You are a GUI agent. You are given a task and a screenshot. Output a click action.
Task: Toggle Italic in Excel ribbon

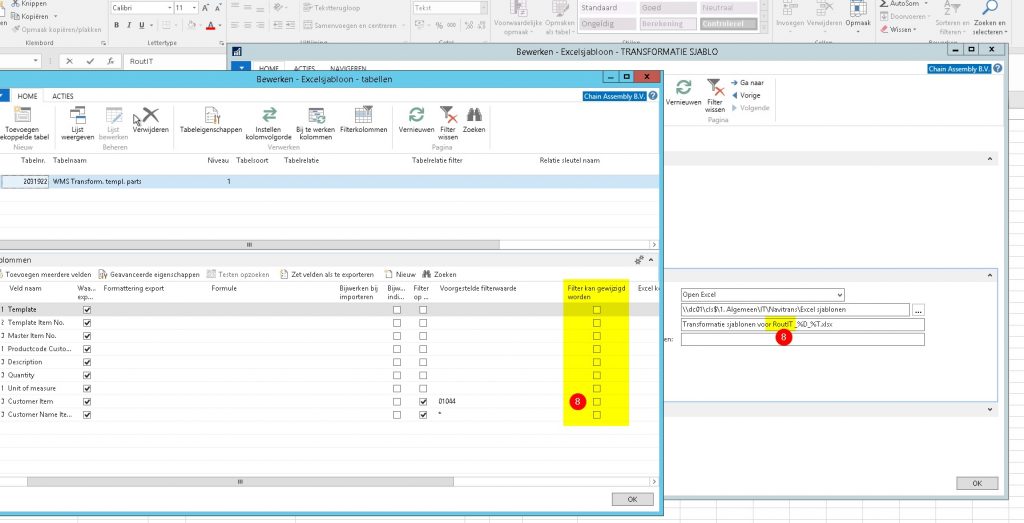point(129,25)
